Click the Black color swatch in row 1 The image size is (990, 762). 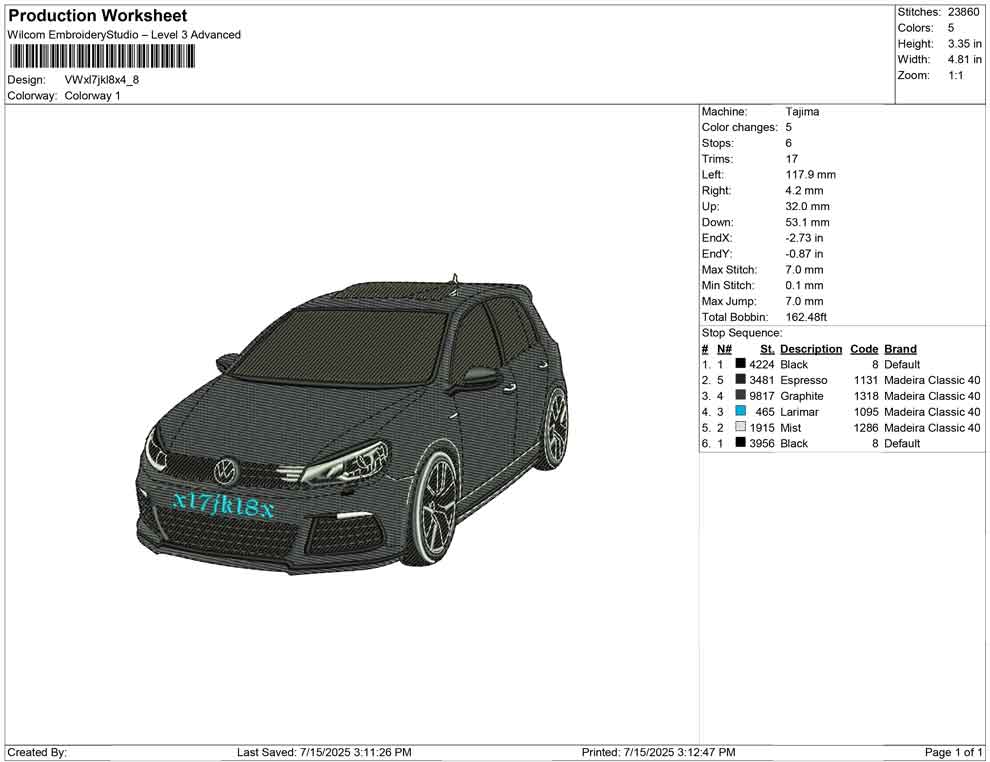pyautogui.click(x=741, y=365)
